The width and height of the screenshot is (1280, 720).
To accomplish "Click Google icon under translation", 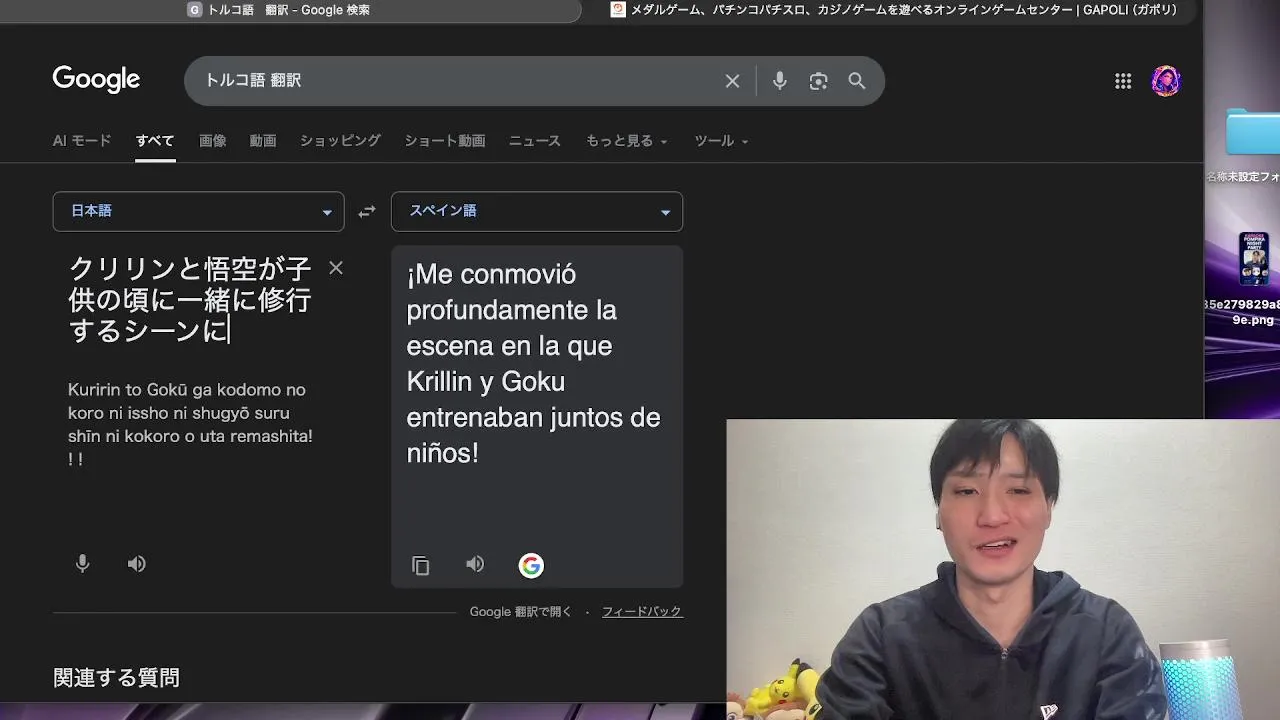I will click(x=531, y=566).
